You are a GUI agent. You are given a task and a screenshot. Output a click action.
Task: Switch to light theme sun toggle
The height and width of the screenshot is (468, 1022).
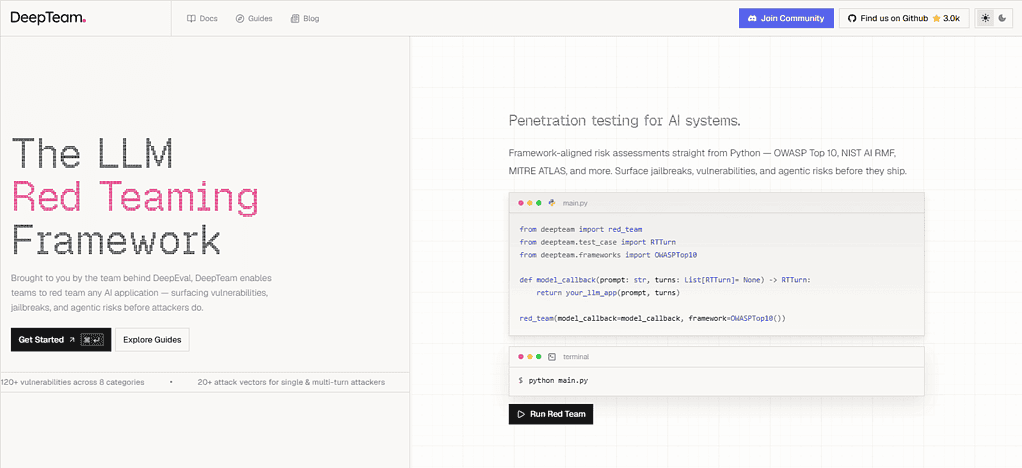985,18
